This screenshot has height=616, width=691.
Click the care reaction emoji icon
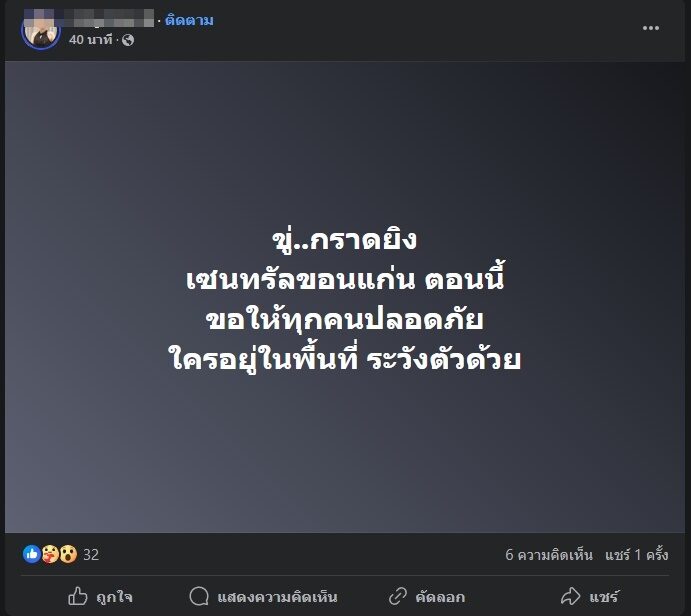pos(50,554)
